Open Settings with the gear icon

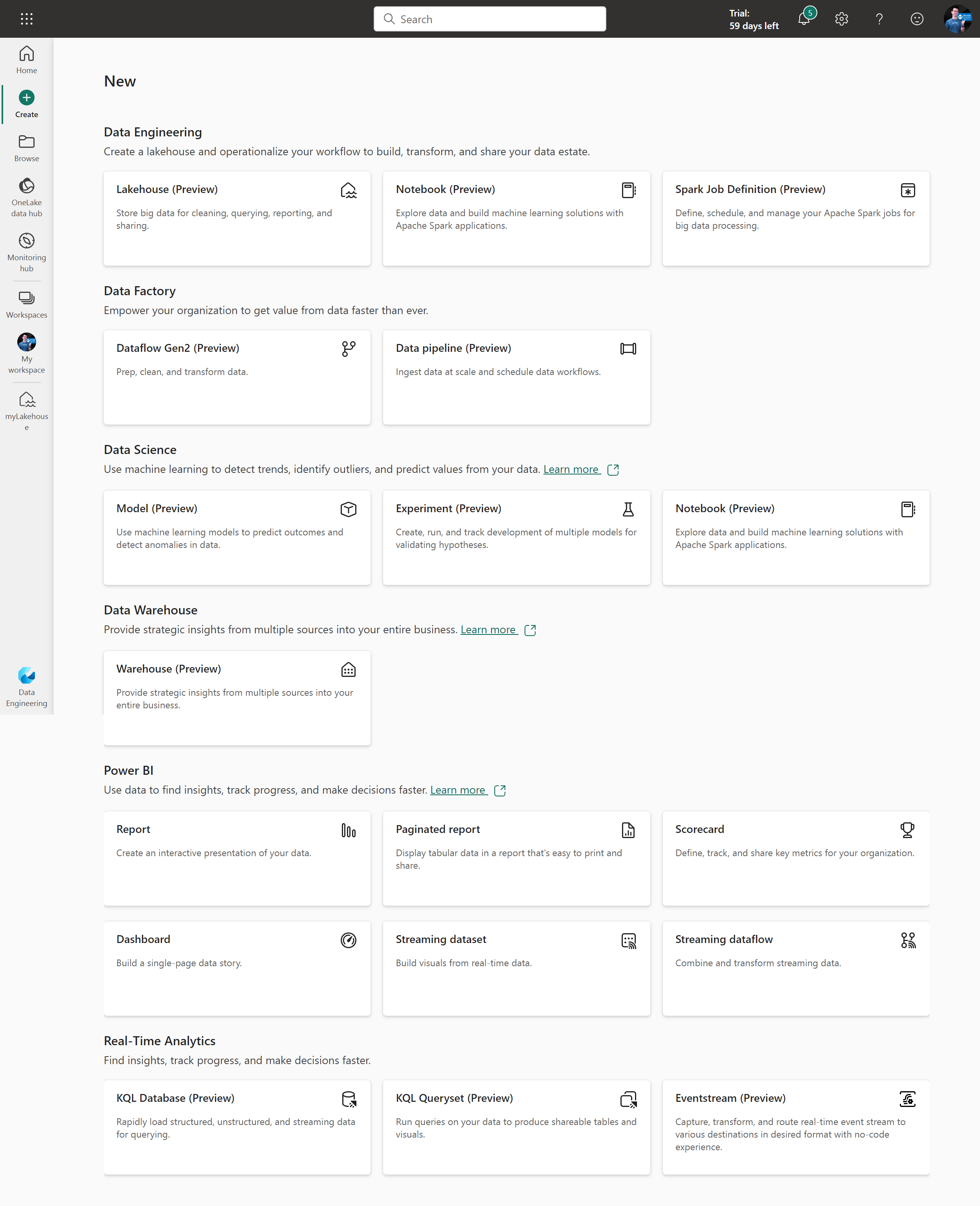pos(841,18)
